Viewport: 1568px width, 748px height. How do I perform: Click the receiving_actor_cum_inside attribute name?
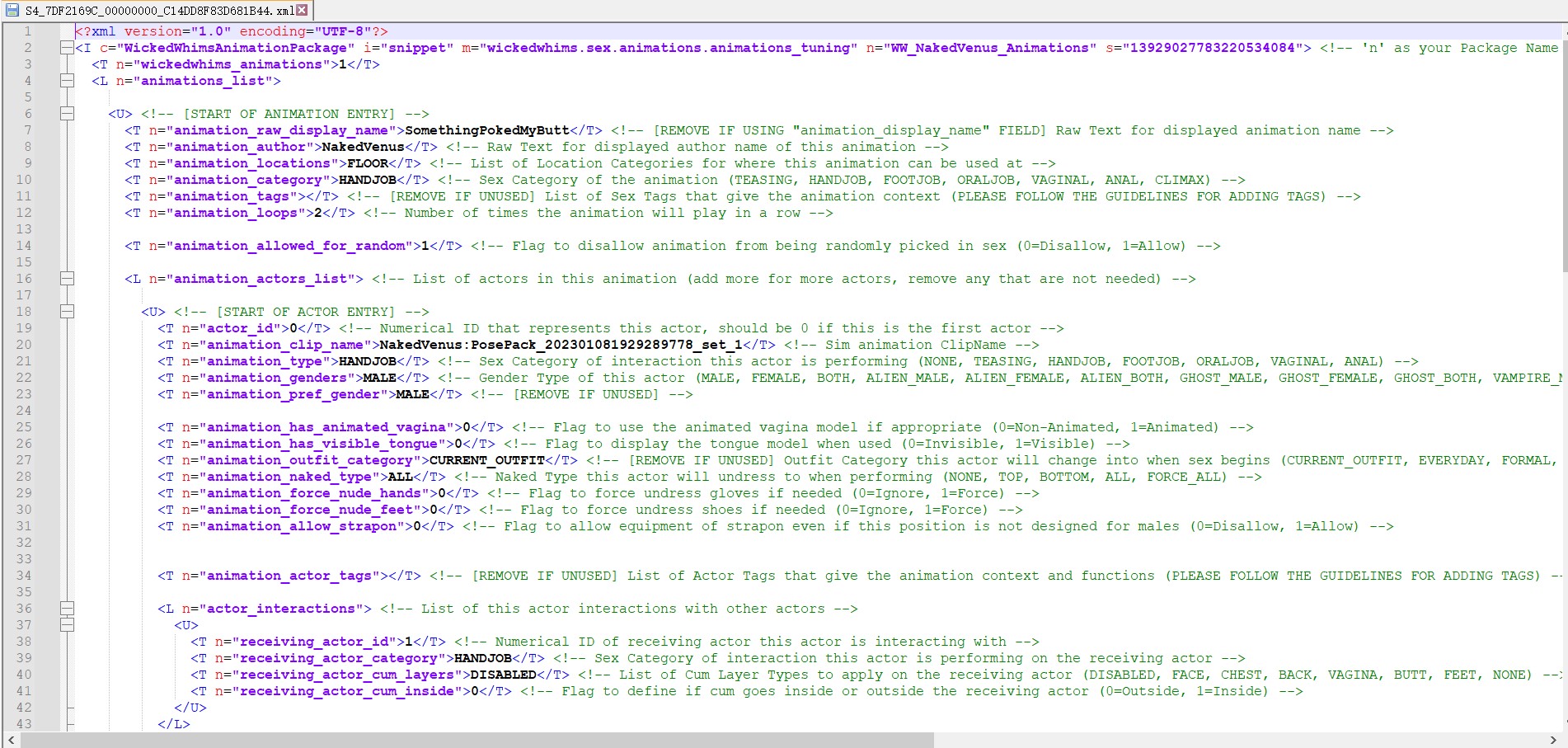tap(347, 691)
